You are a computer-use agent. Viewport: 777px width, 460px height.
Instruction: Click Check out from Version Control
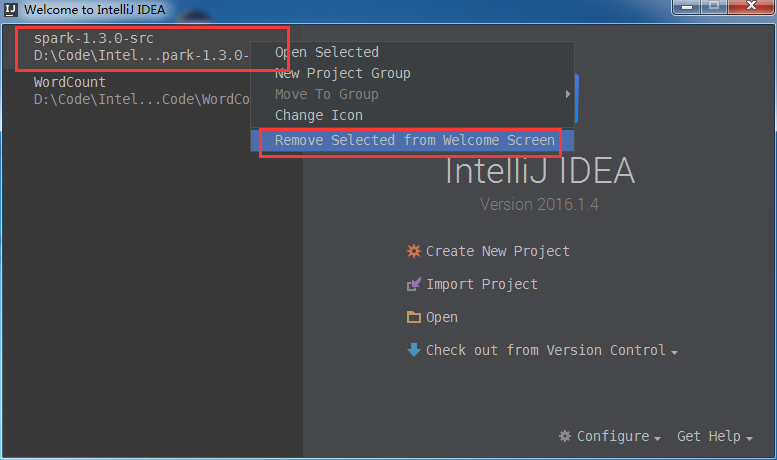click(x=546, y=350)
